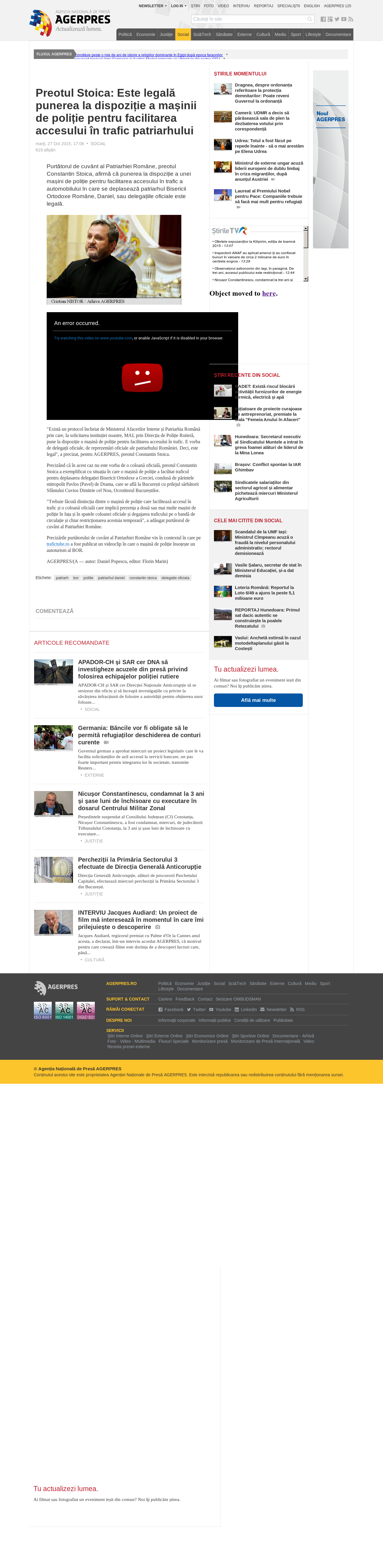The width and height of the screenshot is (383, 1568).
Task: Click the 'here' link after Object moved
Action: (x=268, y=293)
